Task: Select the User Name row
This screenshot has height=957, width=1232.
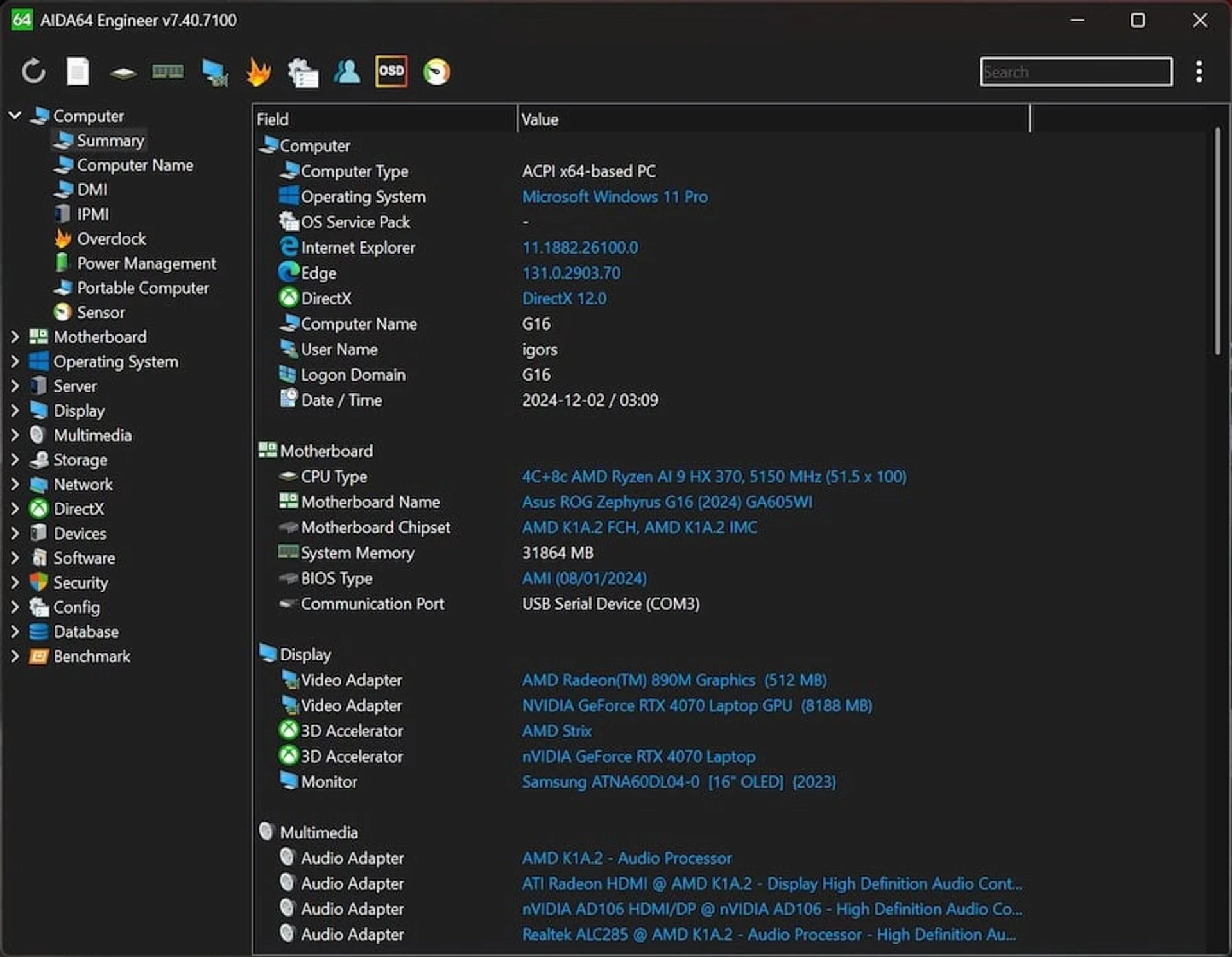Action: (x=642, y=349)
